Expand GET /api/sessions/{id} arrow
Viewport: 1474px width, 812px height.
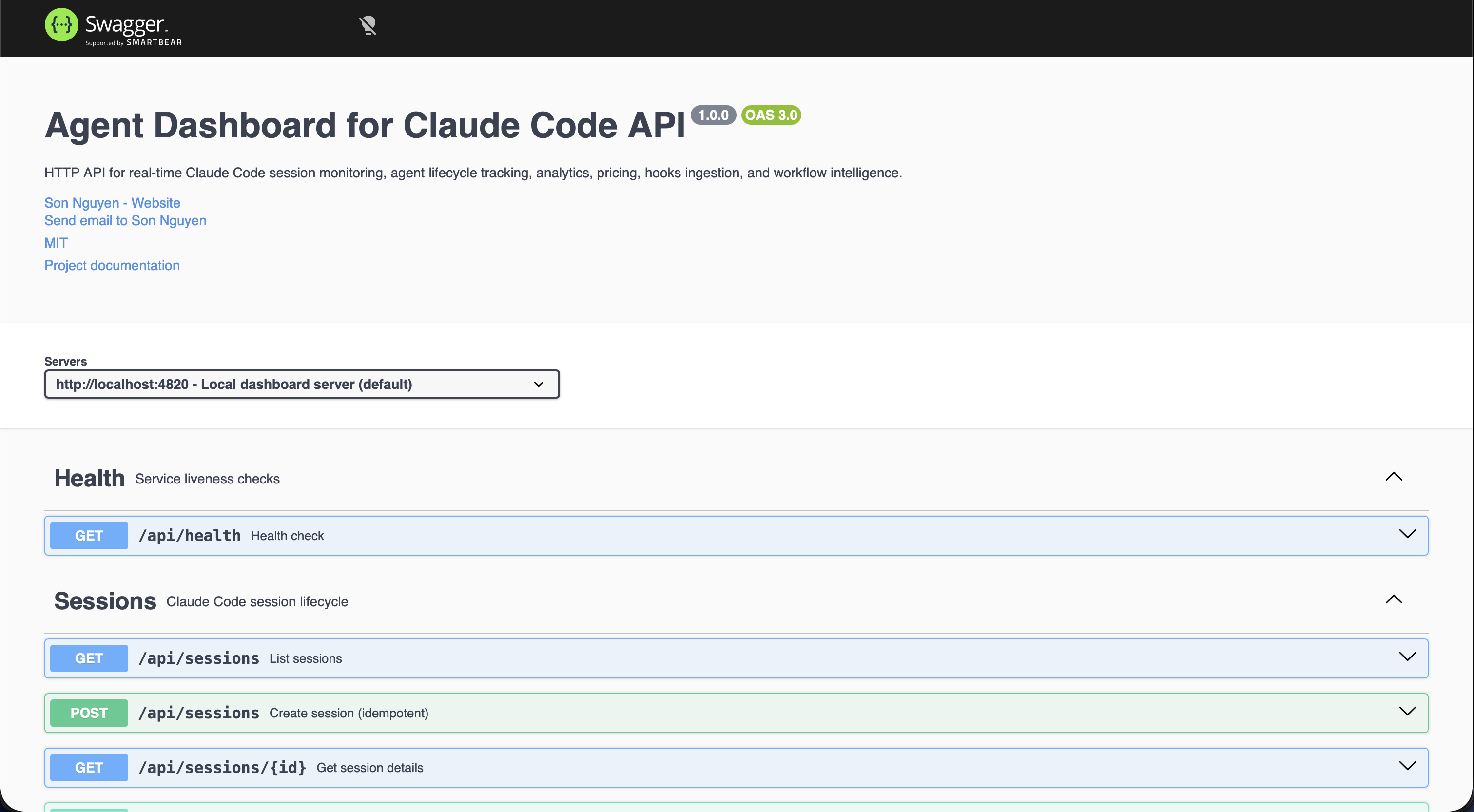click(x=1407, y=766)
